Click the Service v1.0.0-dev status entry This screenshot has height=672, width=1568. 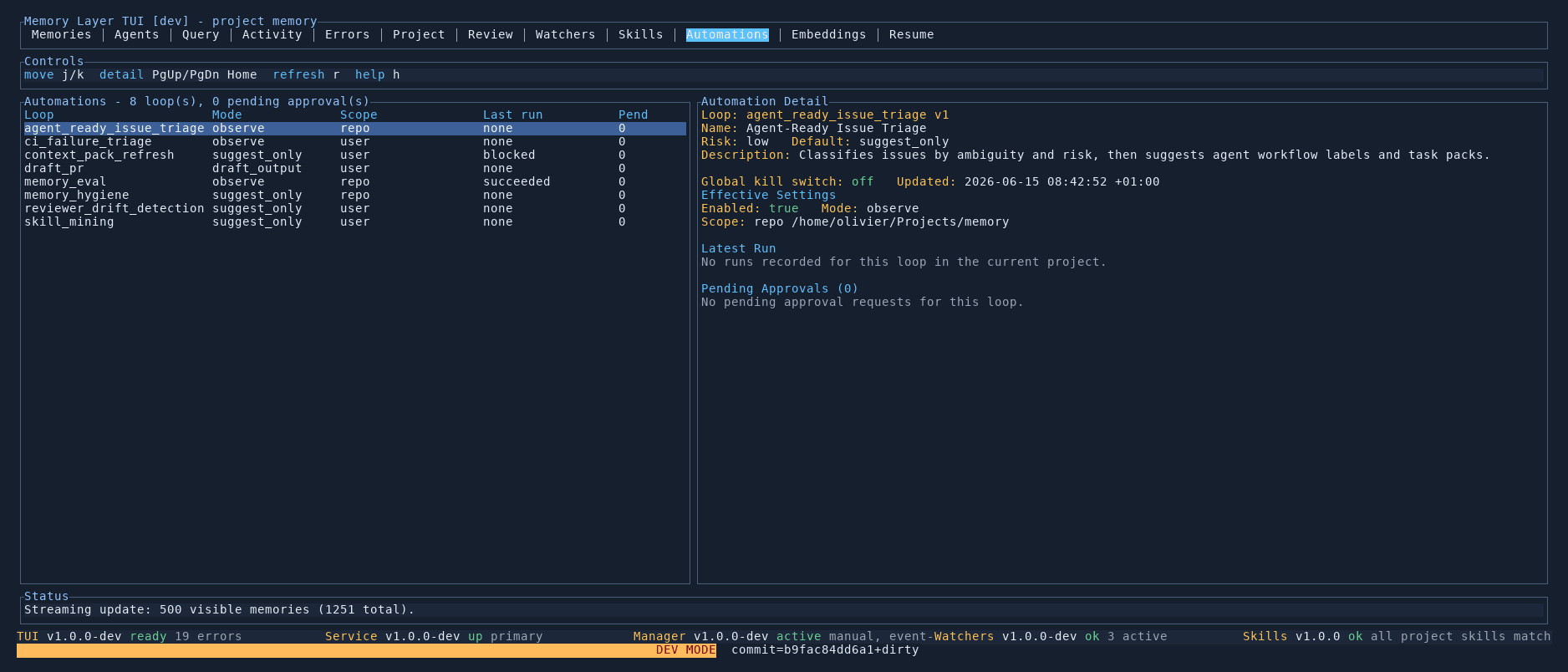(392, 636)
